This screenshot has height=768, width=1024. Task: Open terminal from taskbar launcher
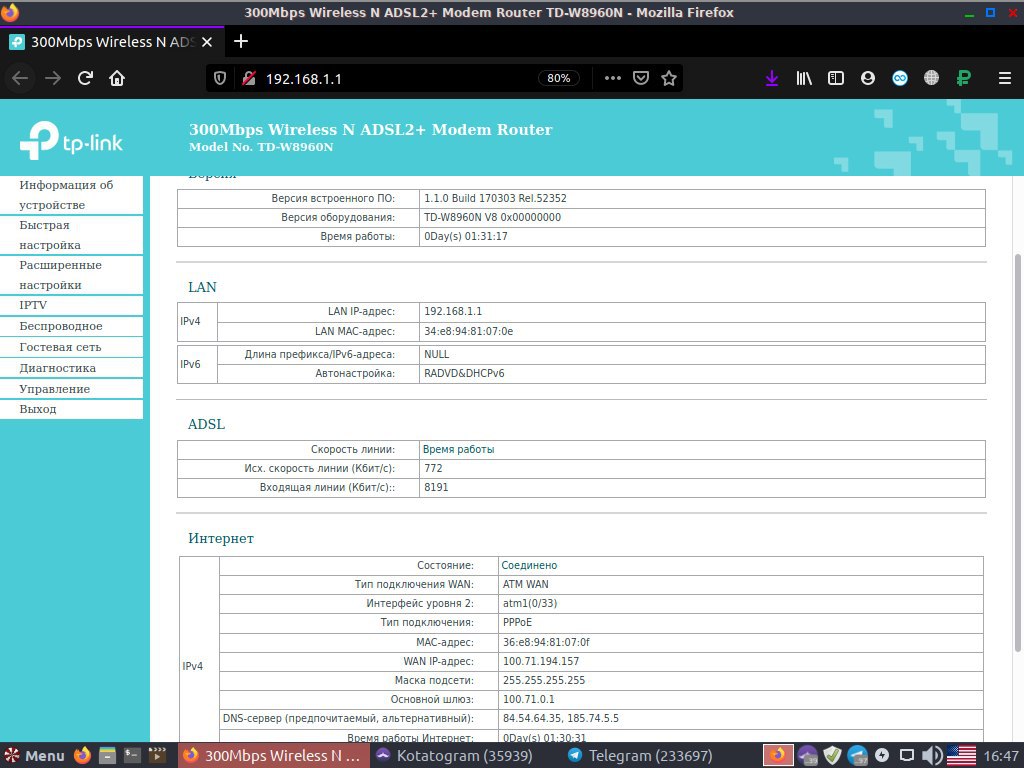tap(132, 756)
